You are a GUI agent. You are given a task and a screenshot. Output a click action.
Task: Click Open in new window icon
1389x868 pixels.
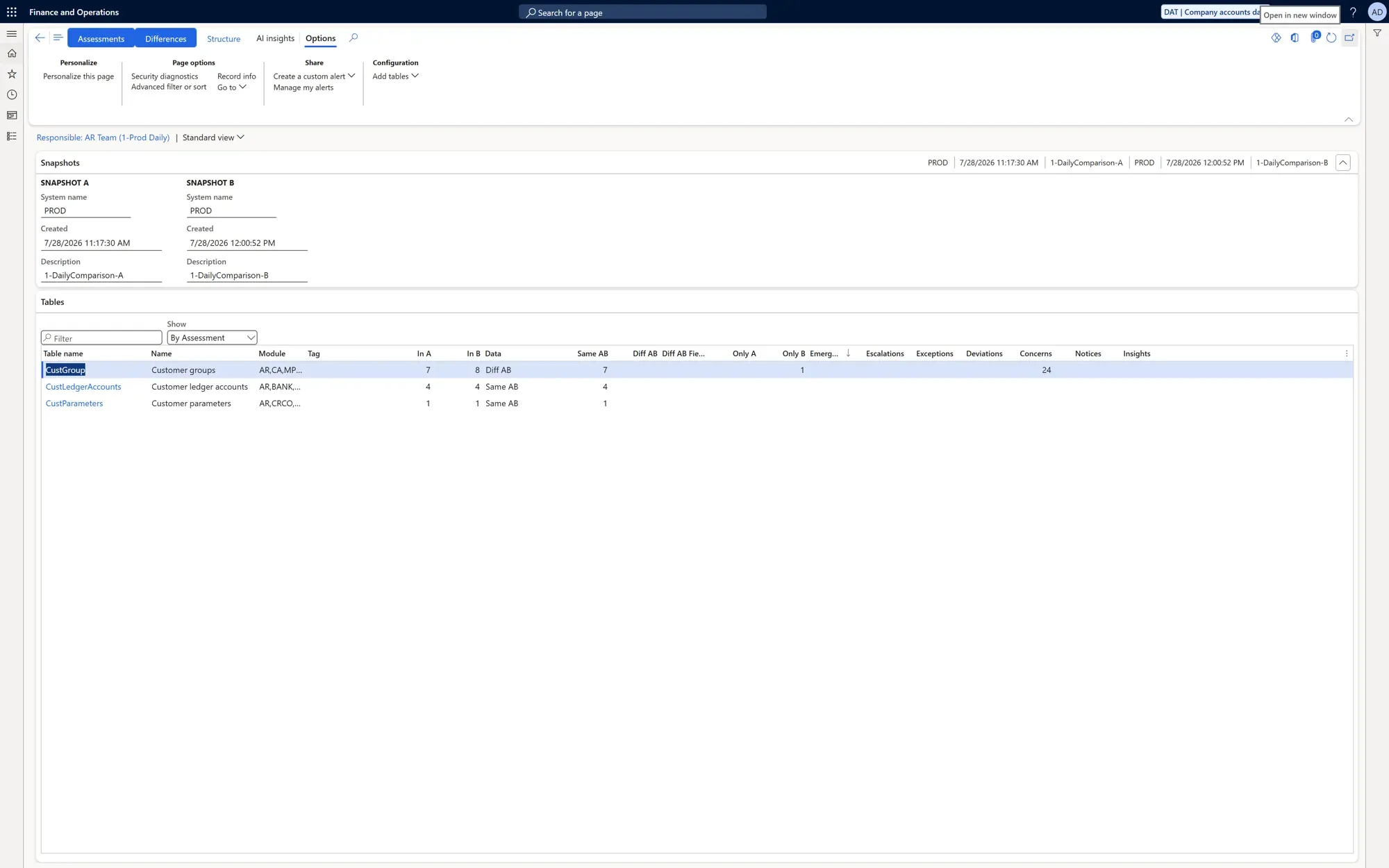(x=1349, y=38)
